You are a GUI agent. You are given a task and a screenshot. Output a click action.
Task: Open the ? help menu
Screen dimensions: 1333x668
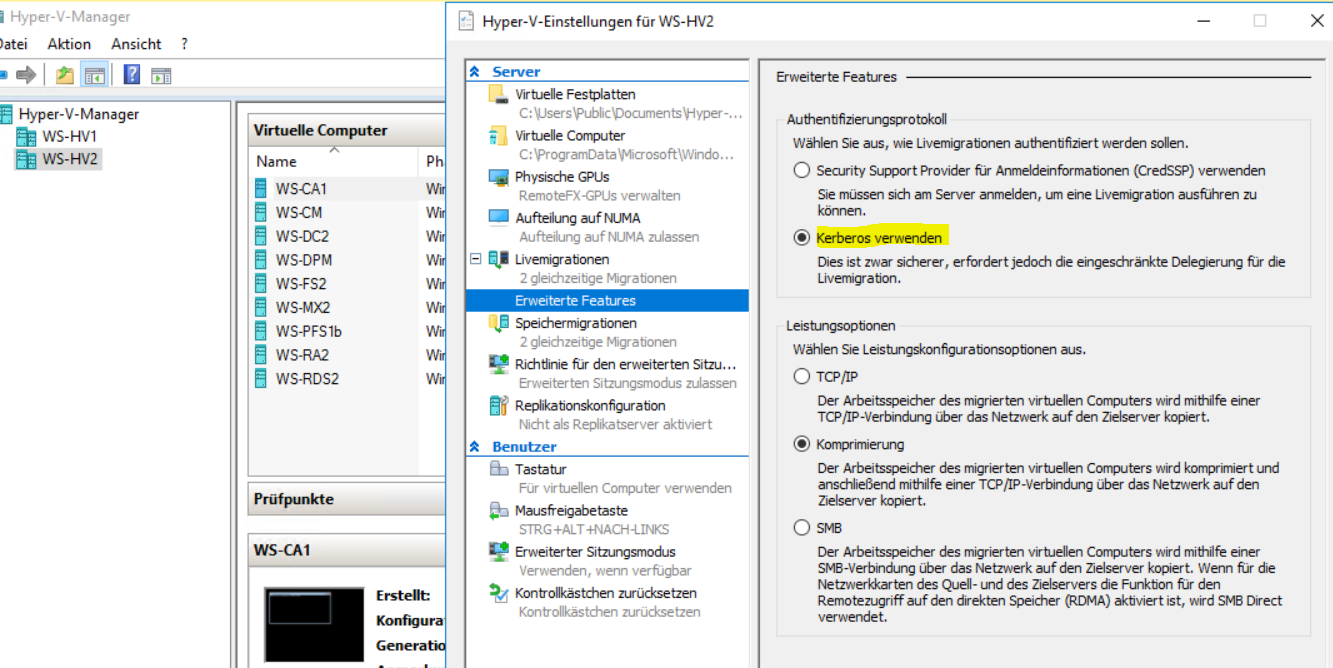coord(184,44)
